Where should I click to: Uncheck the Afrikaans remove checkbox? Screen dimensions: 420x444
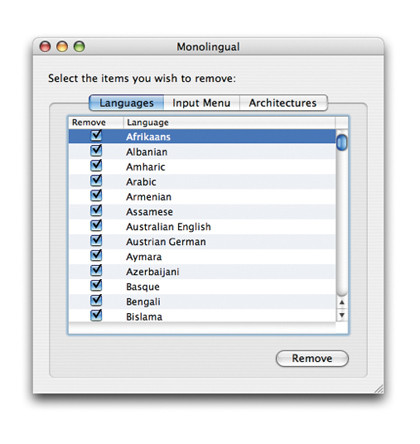click(96, 136)
